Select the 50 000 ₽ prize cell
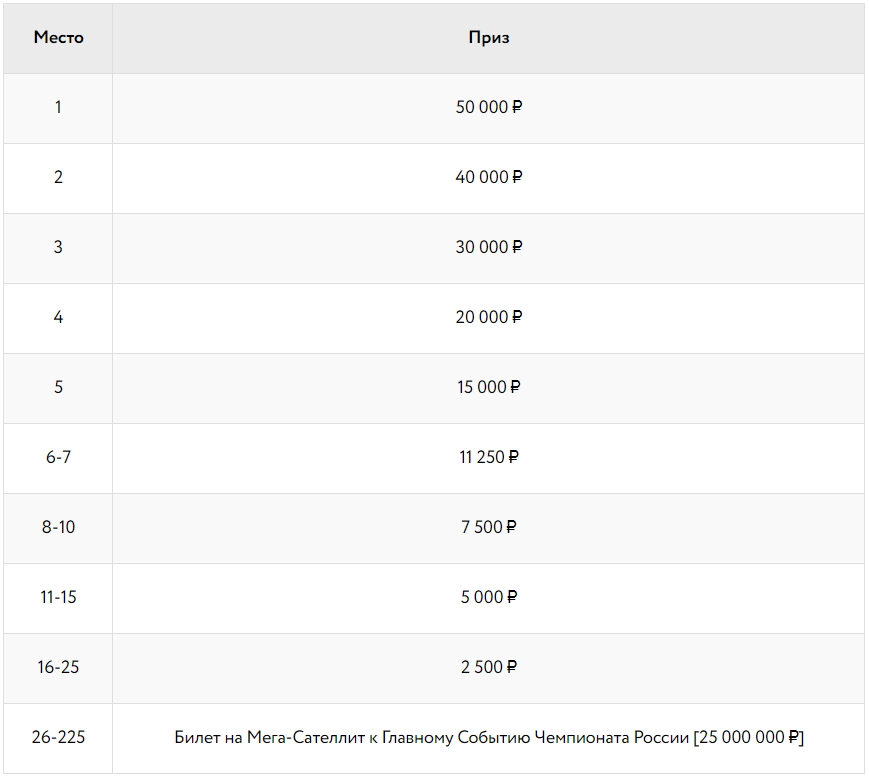The image size is (869, 778). point(488,107)
